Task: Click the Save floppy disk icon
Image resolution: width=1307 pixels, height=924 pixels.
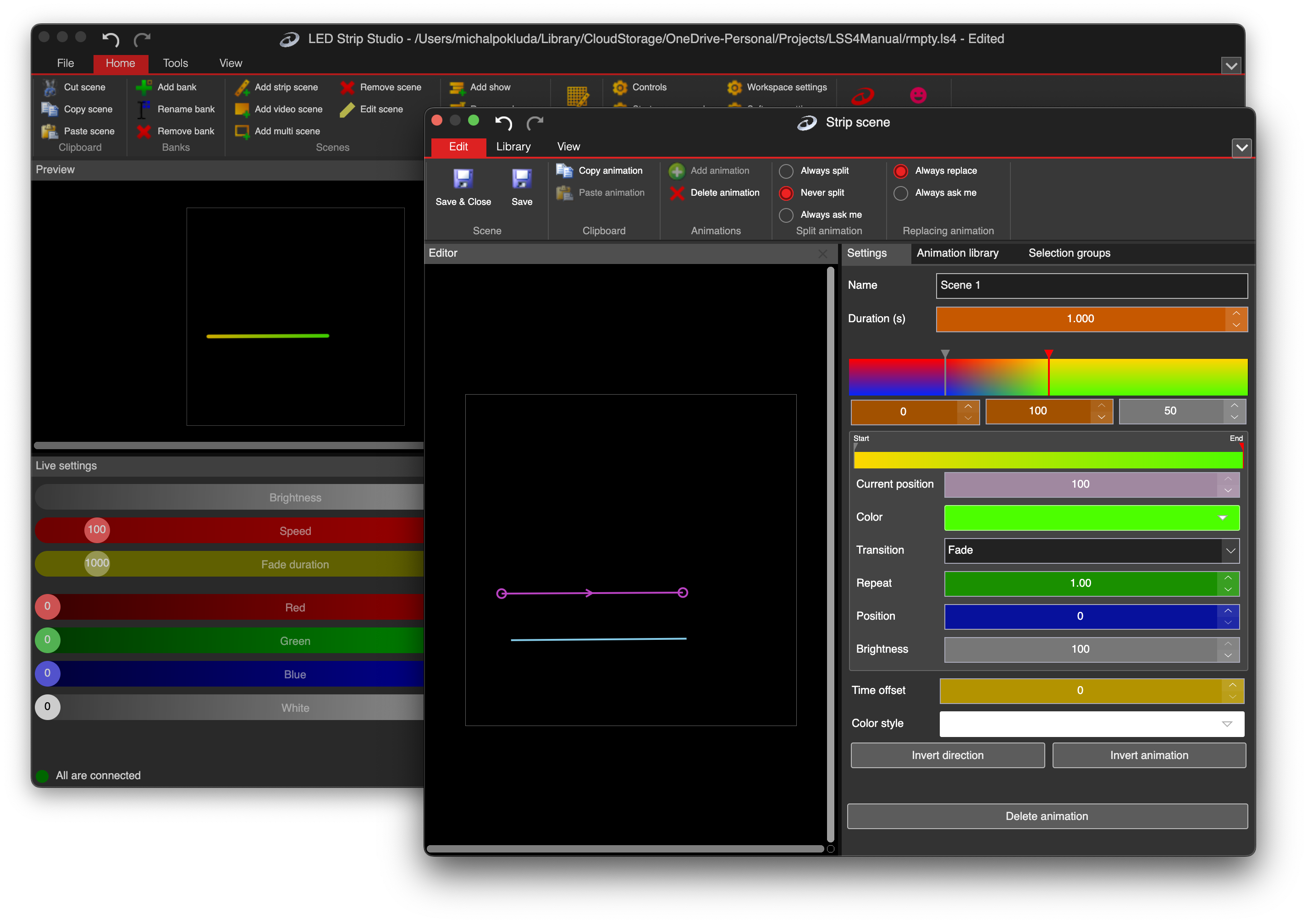Action: [x=522, y=179]
